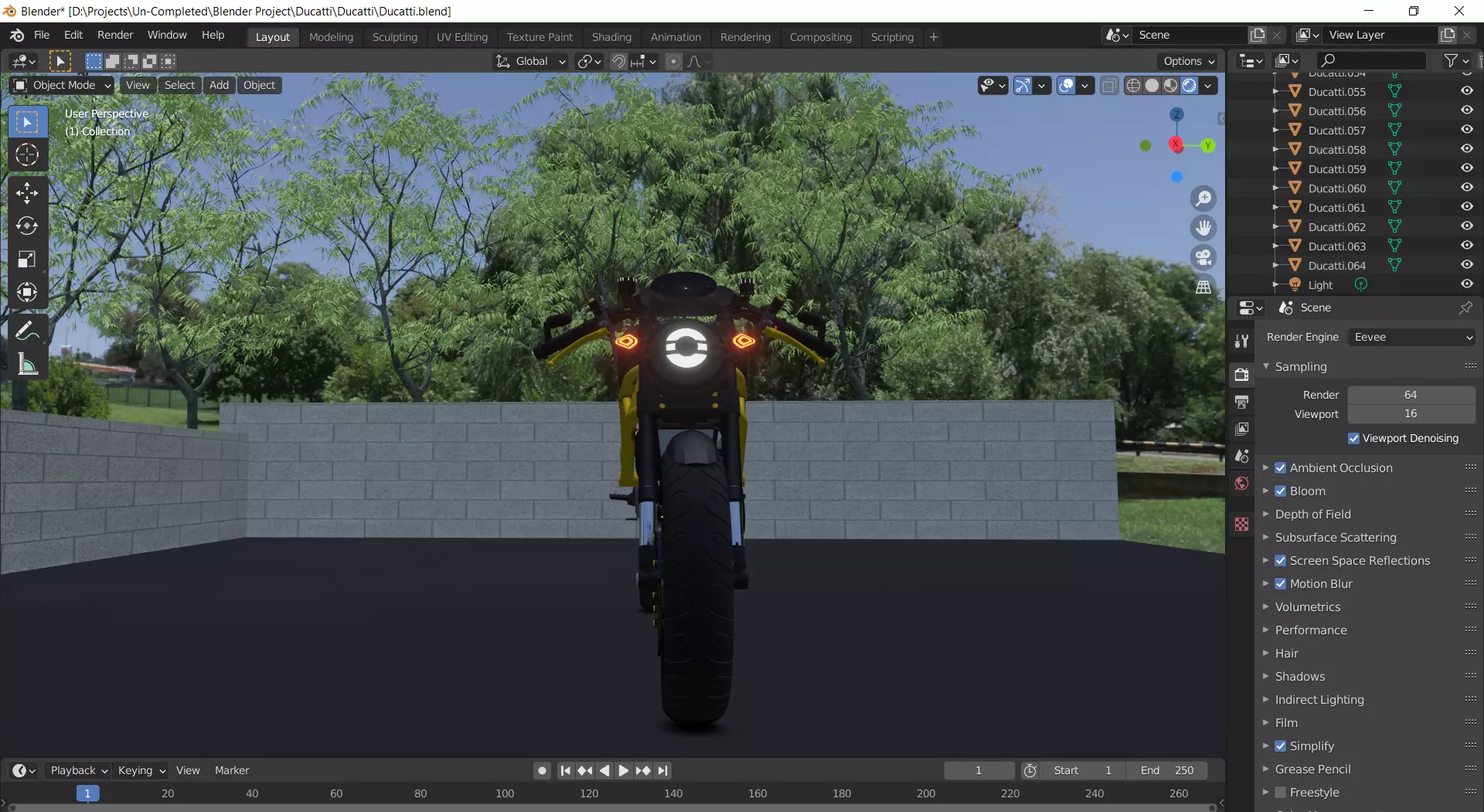Screen dimensions: 1484x812
Task: Click the Marker button in timeline
Action: (x=232, y=770)
